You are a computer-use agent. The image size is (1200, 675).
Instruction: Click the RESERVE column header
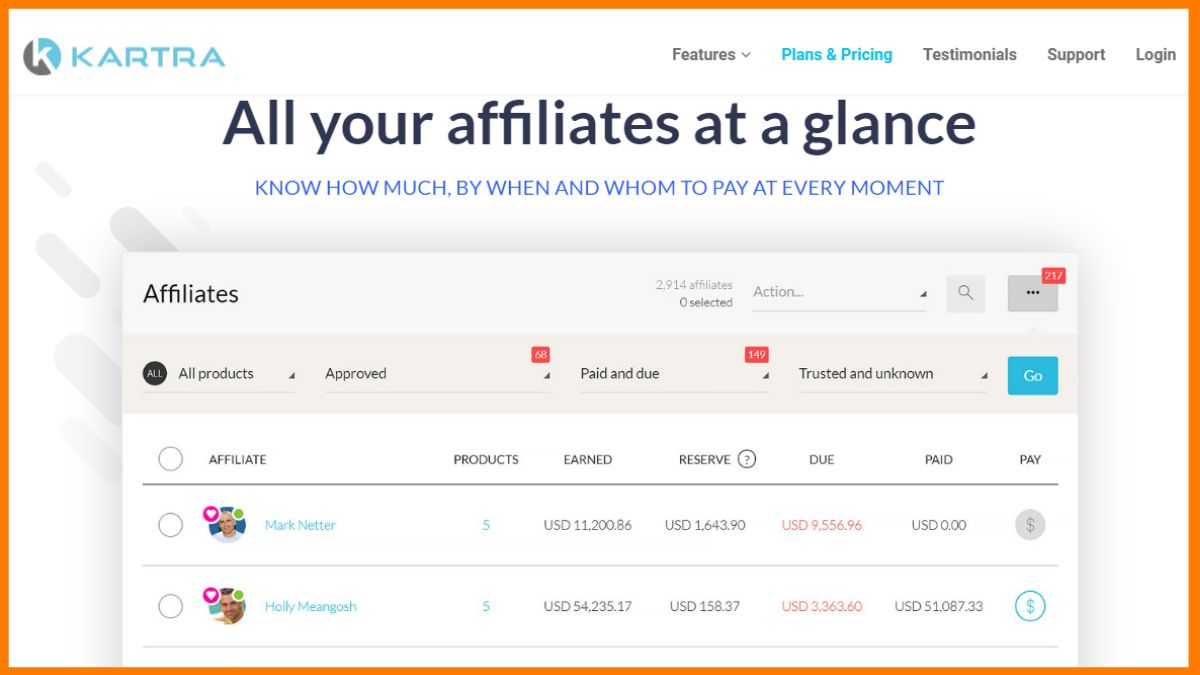point(705,460)
